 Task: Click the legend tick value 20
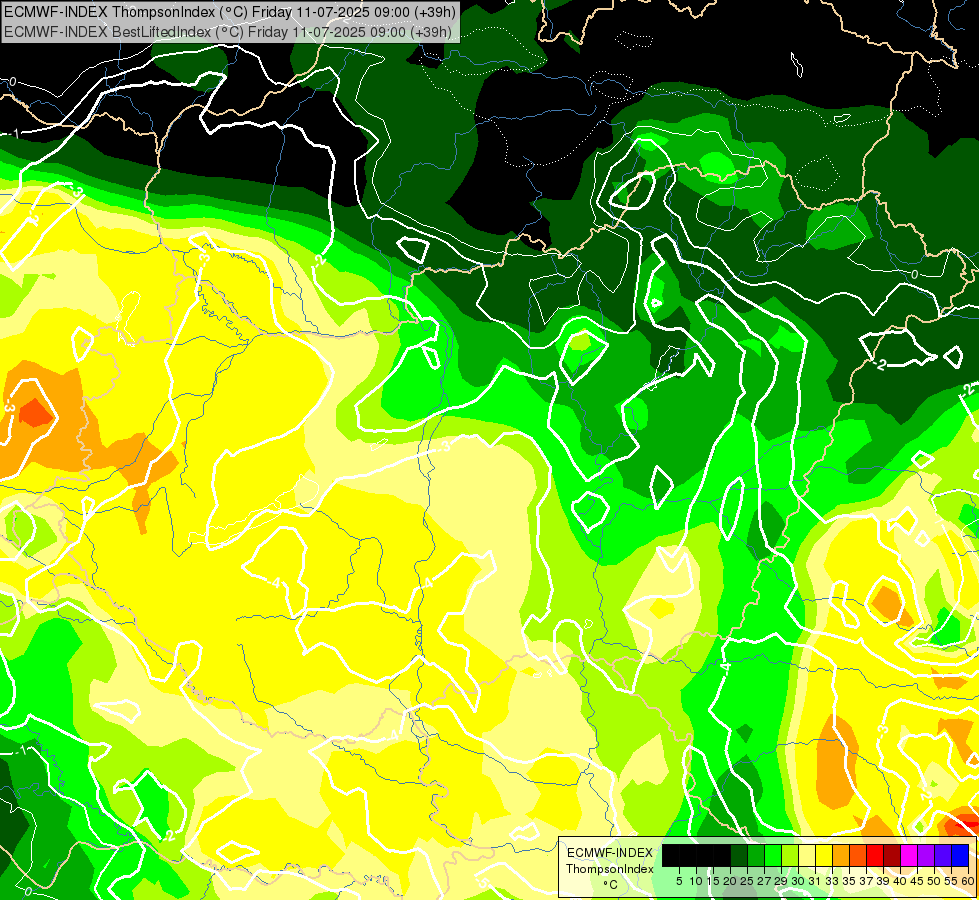[730, 881]
